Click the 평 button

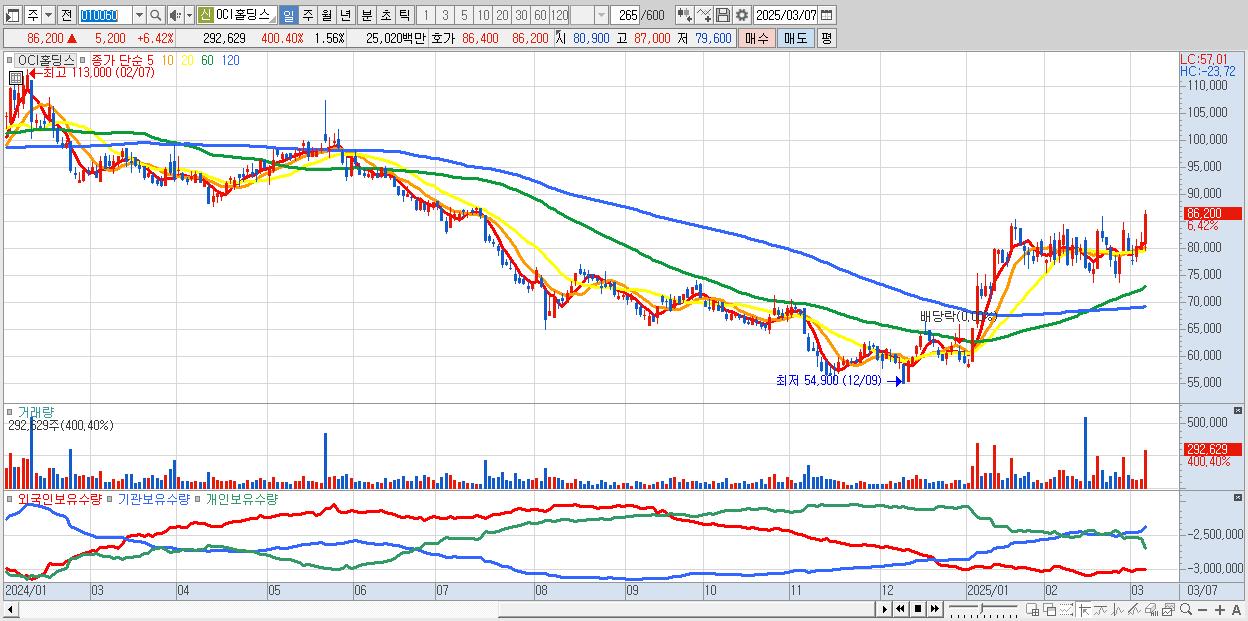point(826,38)
